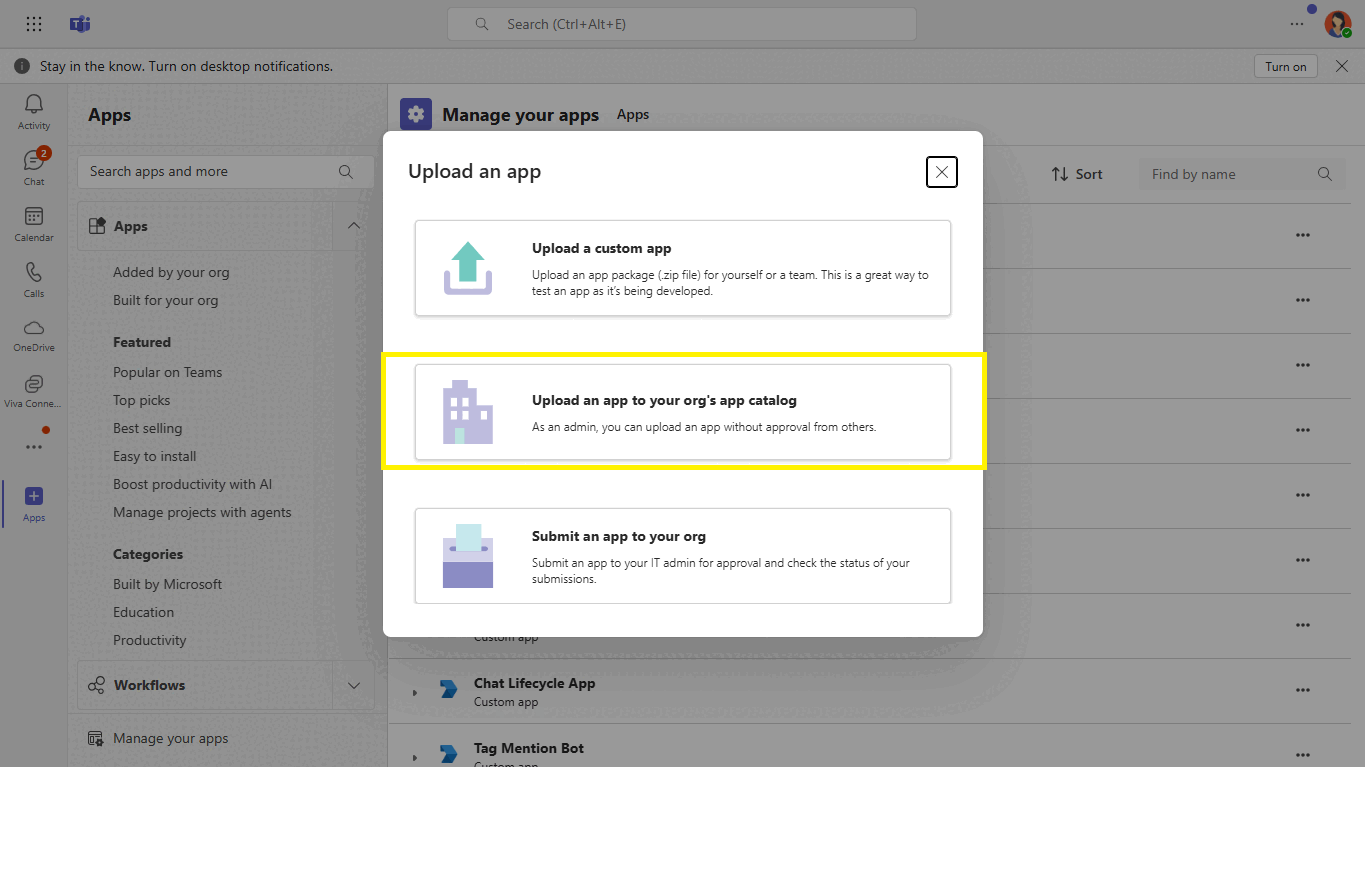This screenshot has height=888, width=1366.
Task: Open Manage projects with agents list
Action: point(203,512)
